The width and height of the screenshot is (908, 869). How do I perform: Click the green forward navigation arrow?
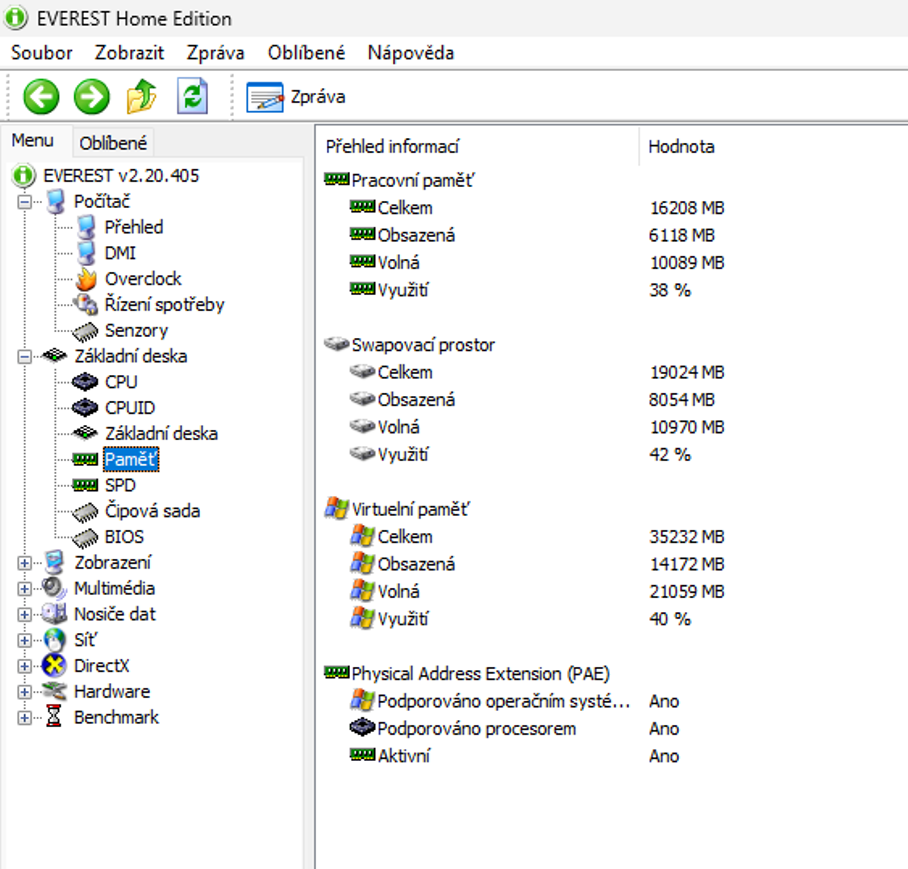(91, 96)
